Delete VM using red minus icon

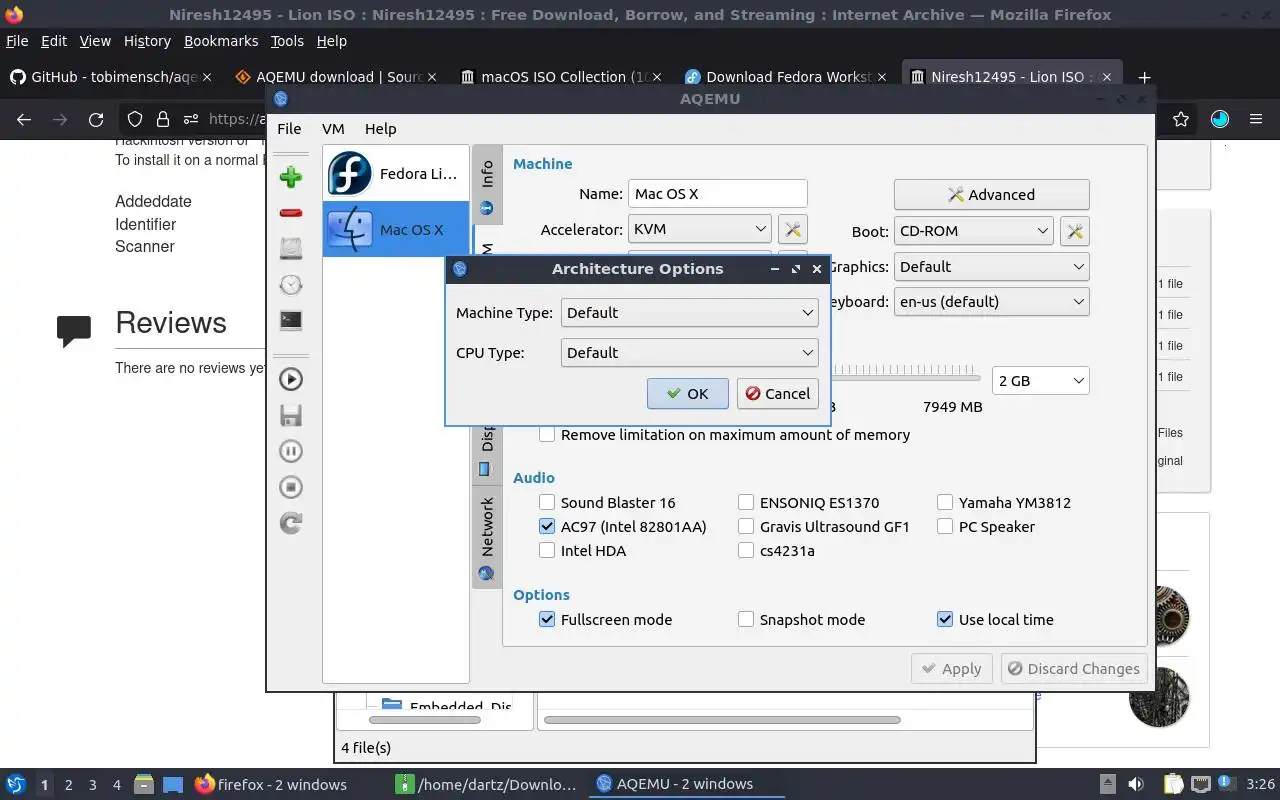[x=291, y=213]
